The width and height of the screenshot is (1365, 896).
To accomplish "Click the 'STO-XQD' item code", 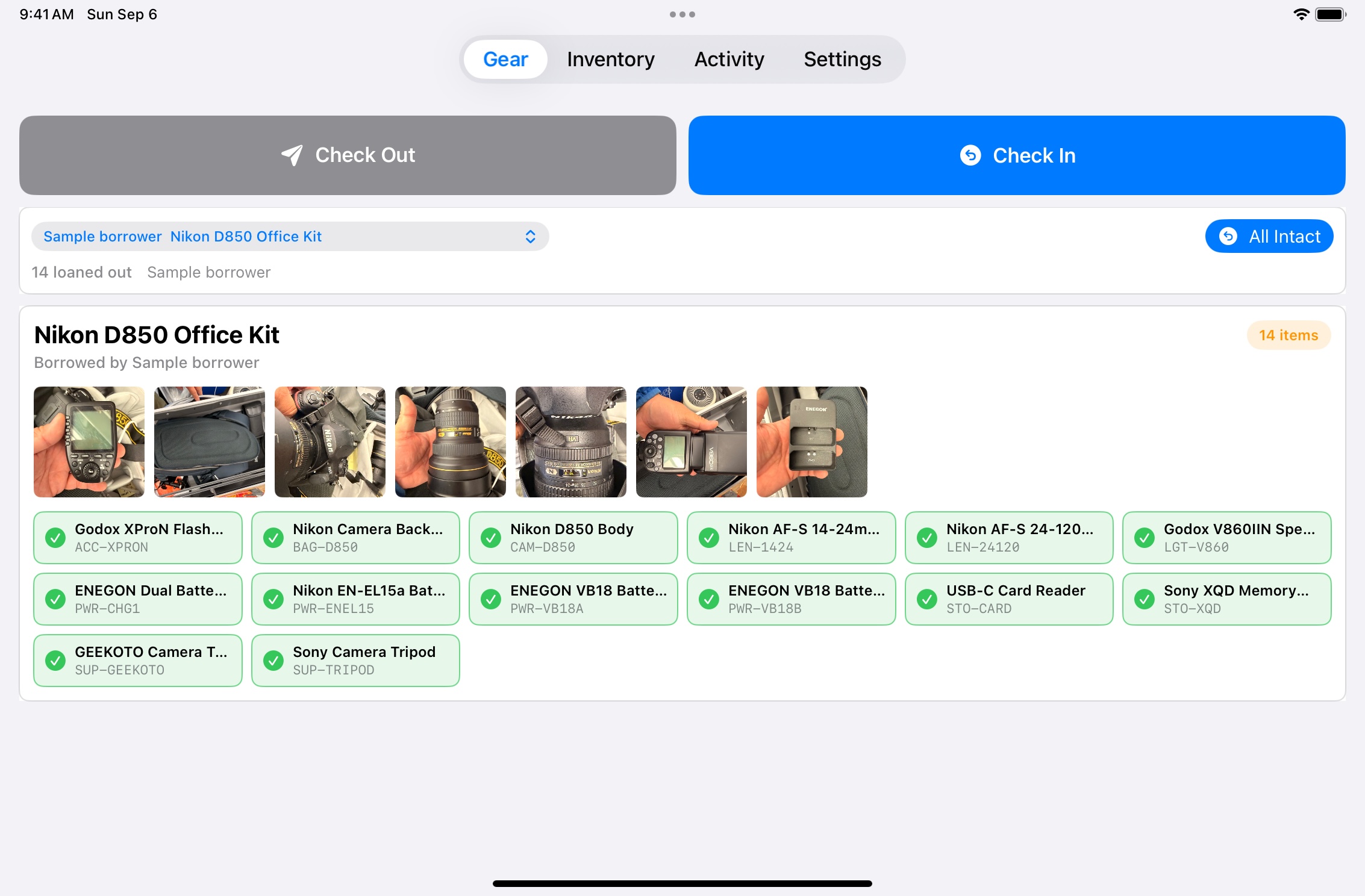I will click(1192, 609).
